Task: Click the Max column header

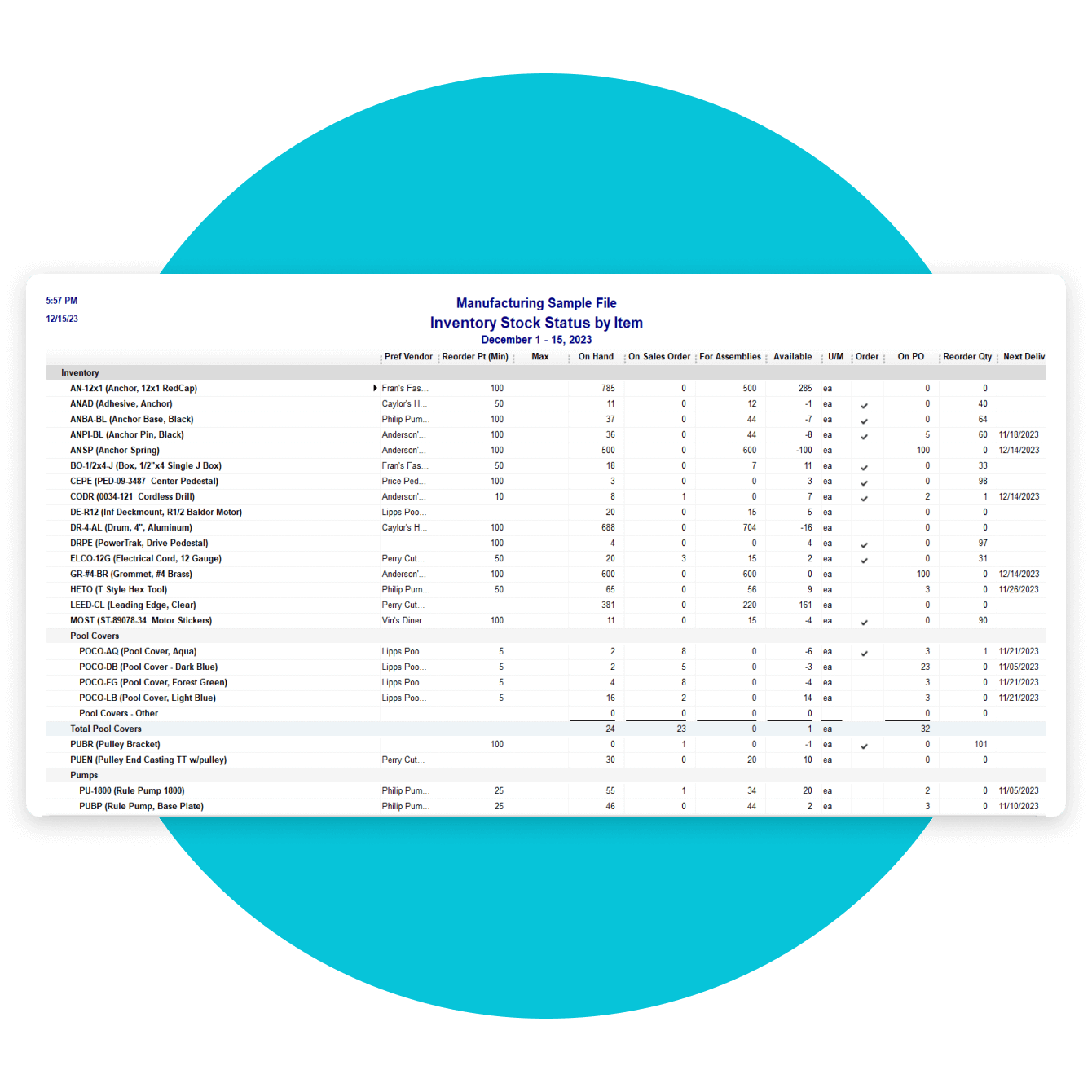Action: [540, 356]
